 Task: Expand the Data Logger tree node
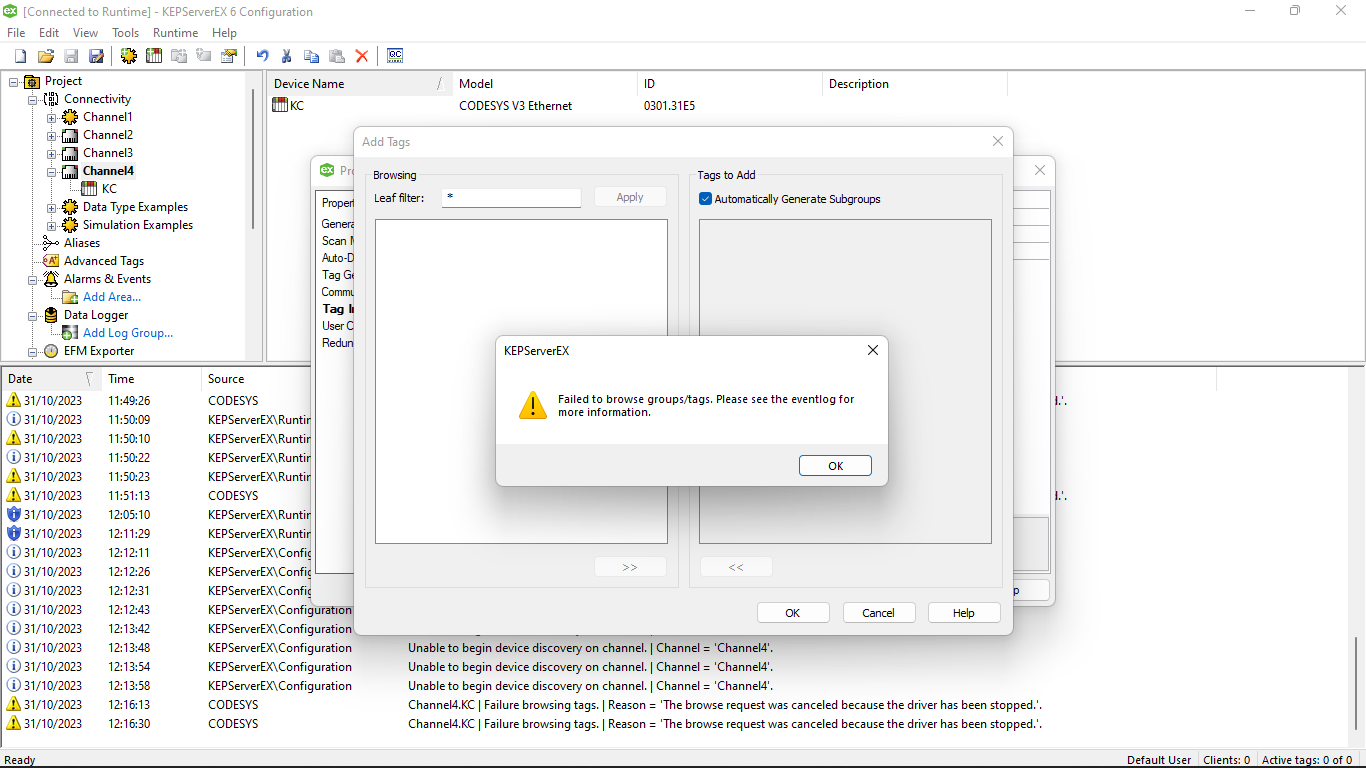tap(32, 315)
